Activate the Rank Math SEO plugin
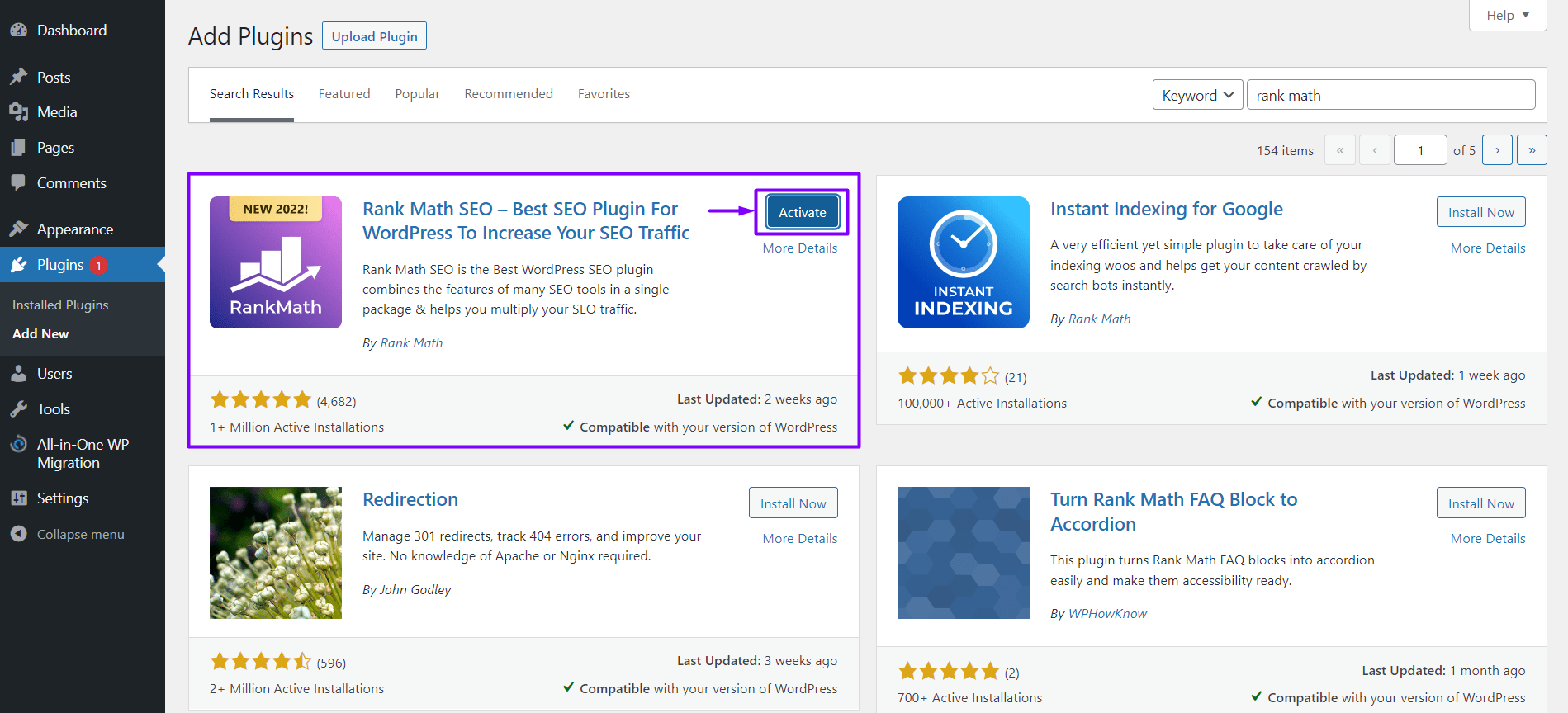This screenshot has width=1568, height=713. point(803,212)
